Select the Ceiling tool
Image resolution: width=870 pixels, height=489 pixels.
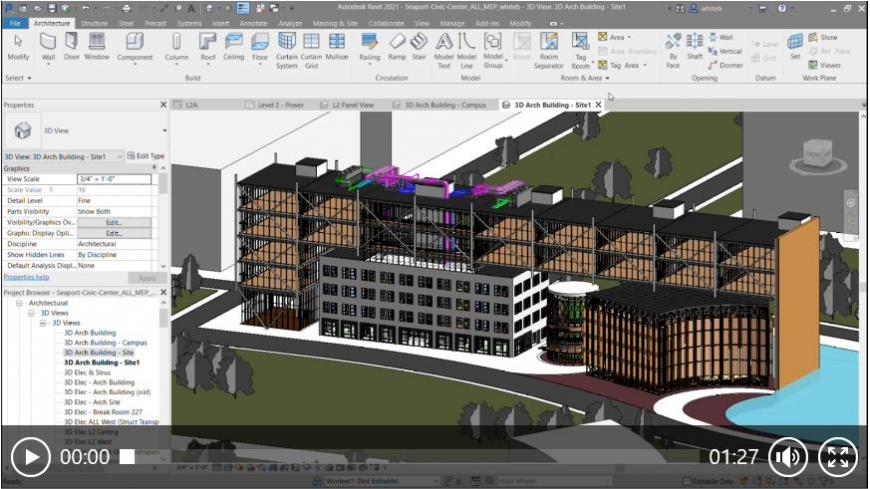coord(234,47)
